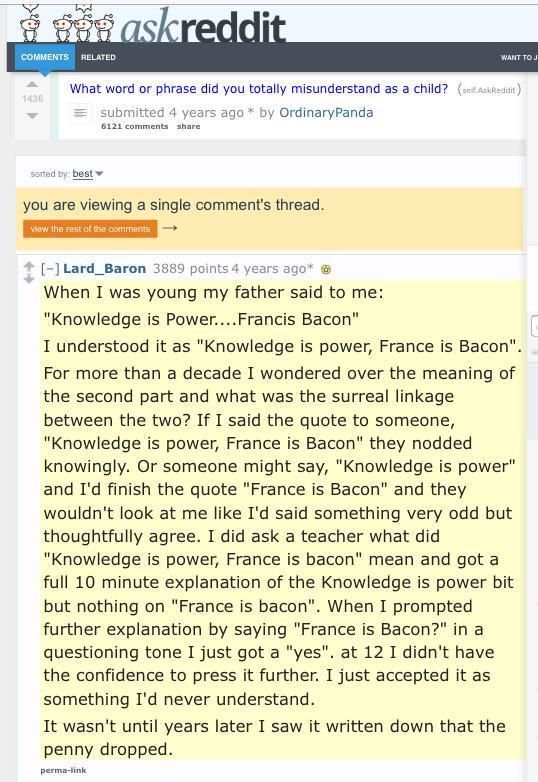Click the 6121 comments link
Screen dimensions: 538x782
(x=135, y=127)
